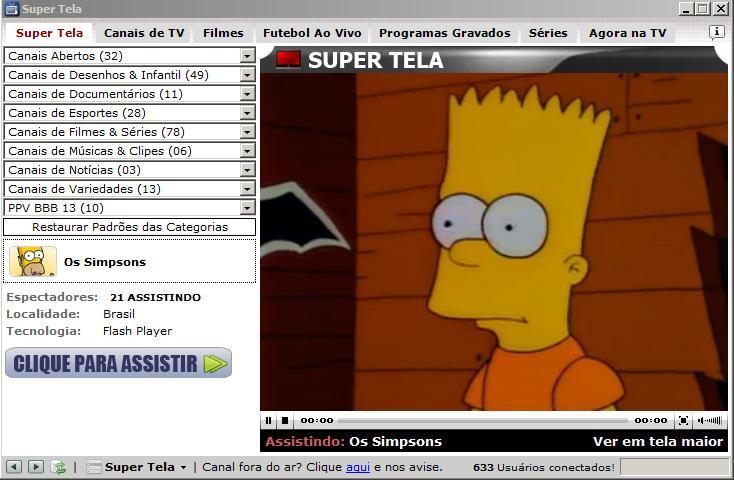Minimize the Super Tela window

[x=686, y=8]
